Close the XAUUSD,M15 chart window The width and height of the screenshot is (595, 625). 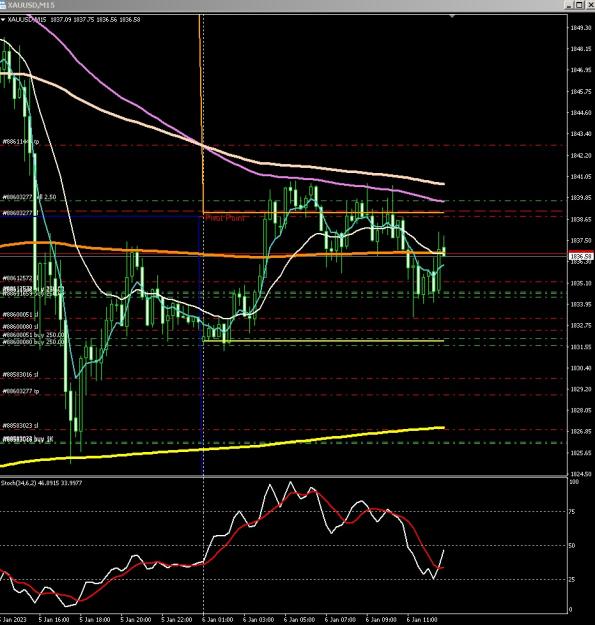(x=590, y=5)
